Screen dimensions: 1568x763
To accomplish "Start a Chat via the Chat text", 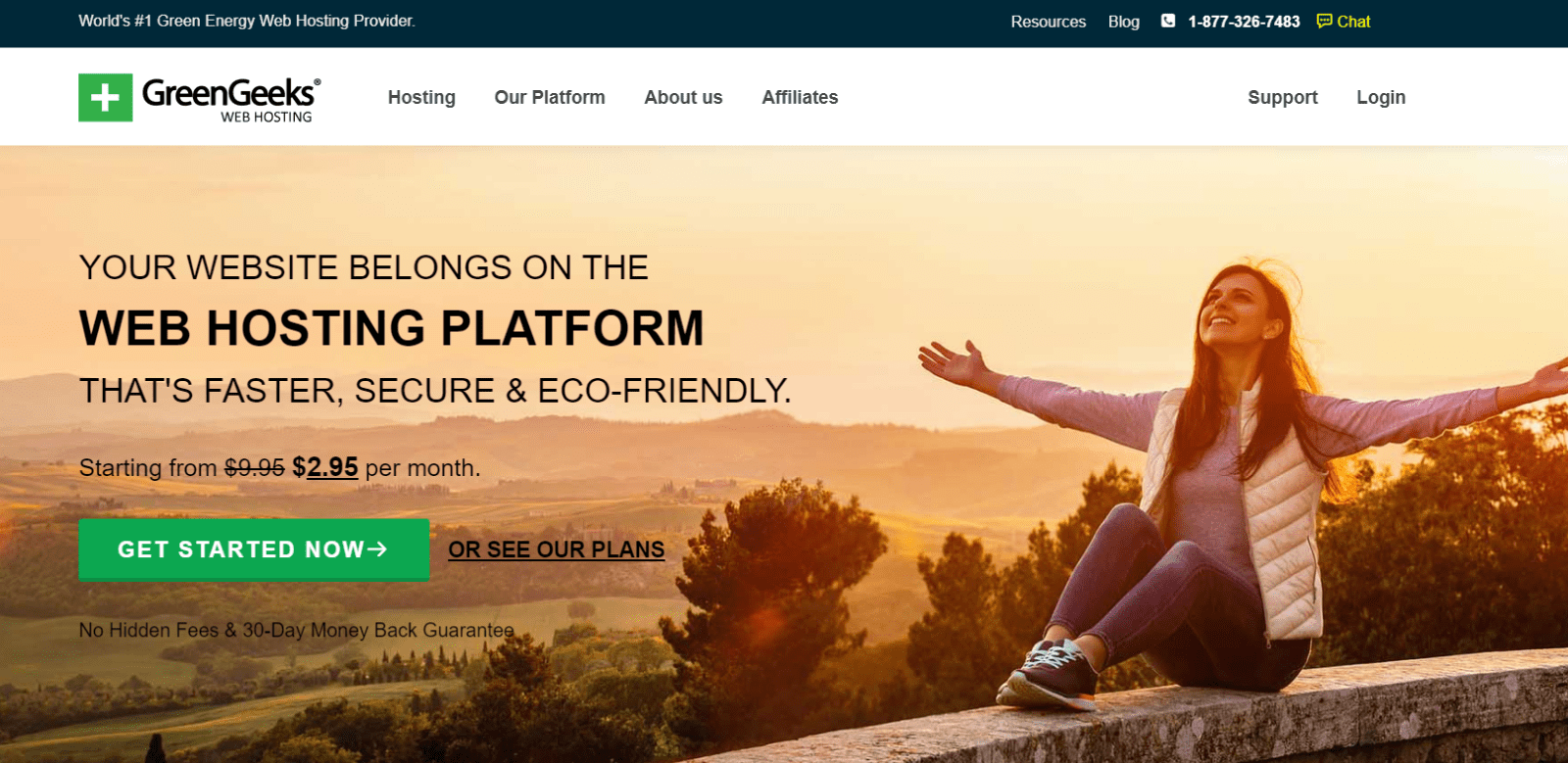I will click(1353, 22).
